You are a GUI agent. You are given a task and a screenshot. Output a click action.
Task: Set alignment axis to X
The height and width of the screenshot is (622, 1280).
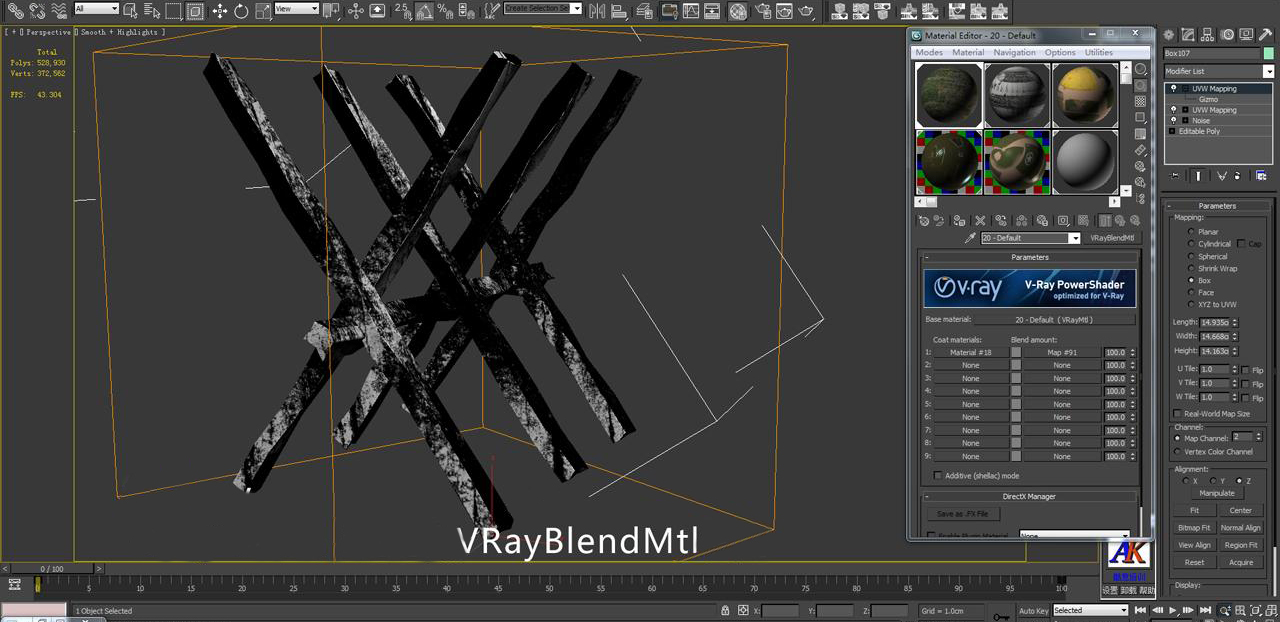tap(1187, 480)
